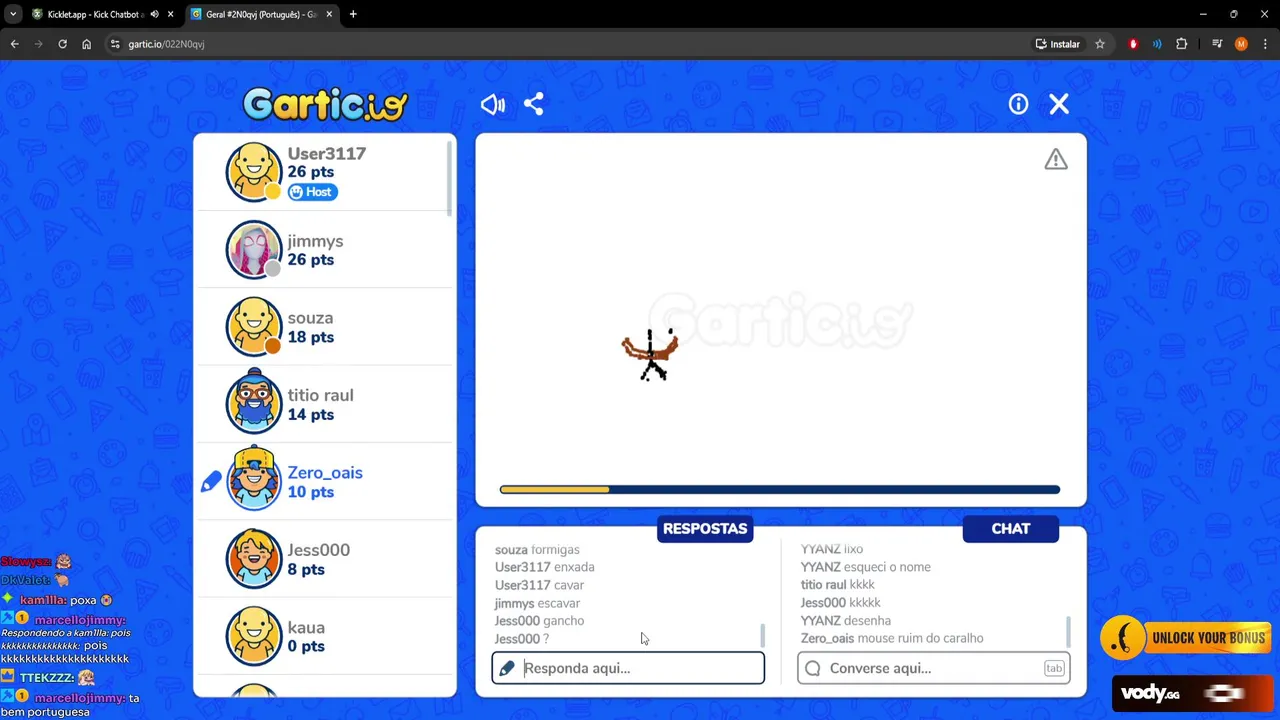Click the pencil icon beside Zero_oais
Viewport: 1280px width, 720px height.
(x=211, y=482)
